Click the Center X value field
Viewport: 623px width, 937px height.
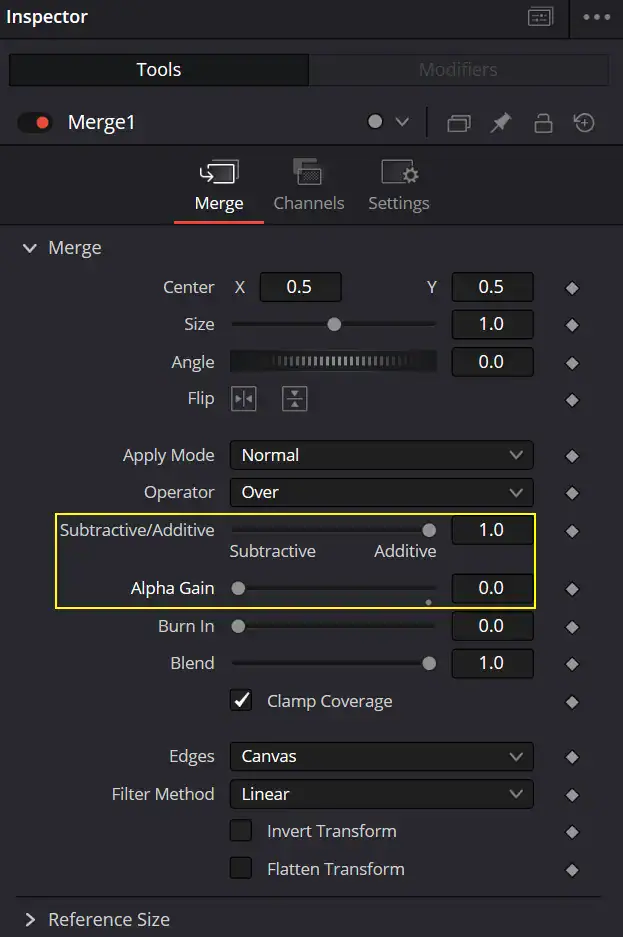pos(300,287)
